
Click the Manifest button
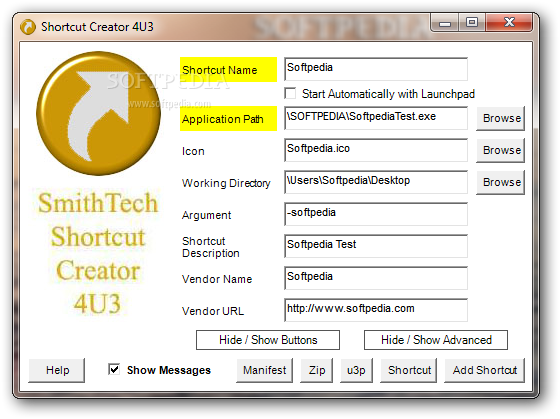point(264,370)
